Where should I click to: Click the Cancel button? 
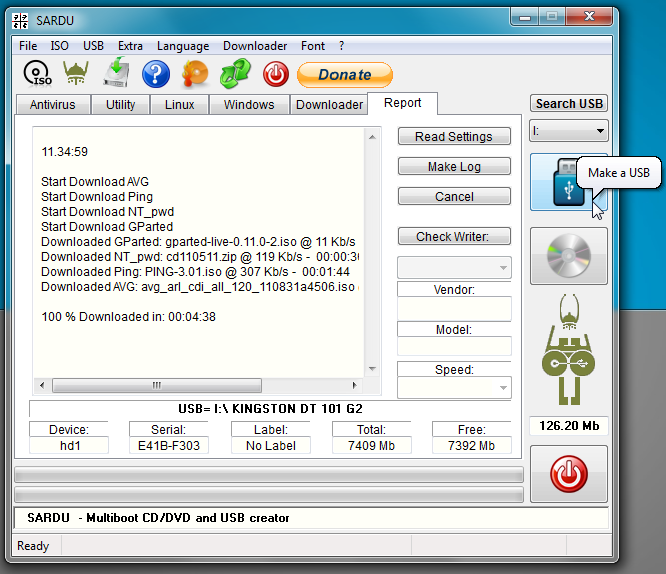454,197
